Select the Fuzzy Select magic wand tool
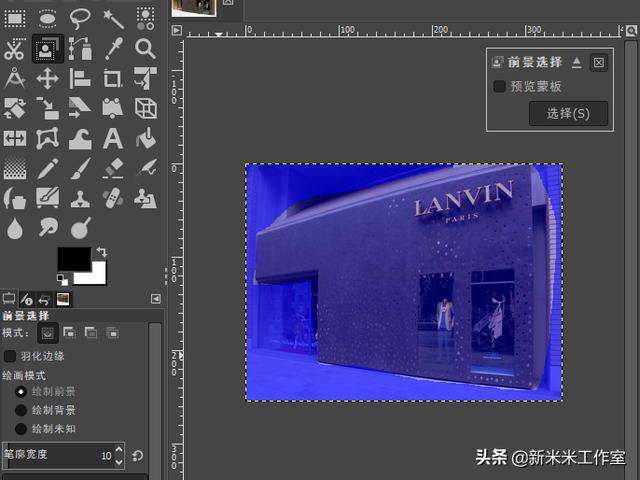This screenshot has height=480, width=640. click(x=113, y=19)
